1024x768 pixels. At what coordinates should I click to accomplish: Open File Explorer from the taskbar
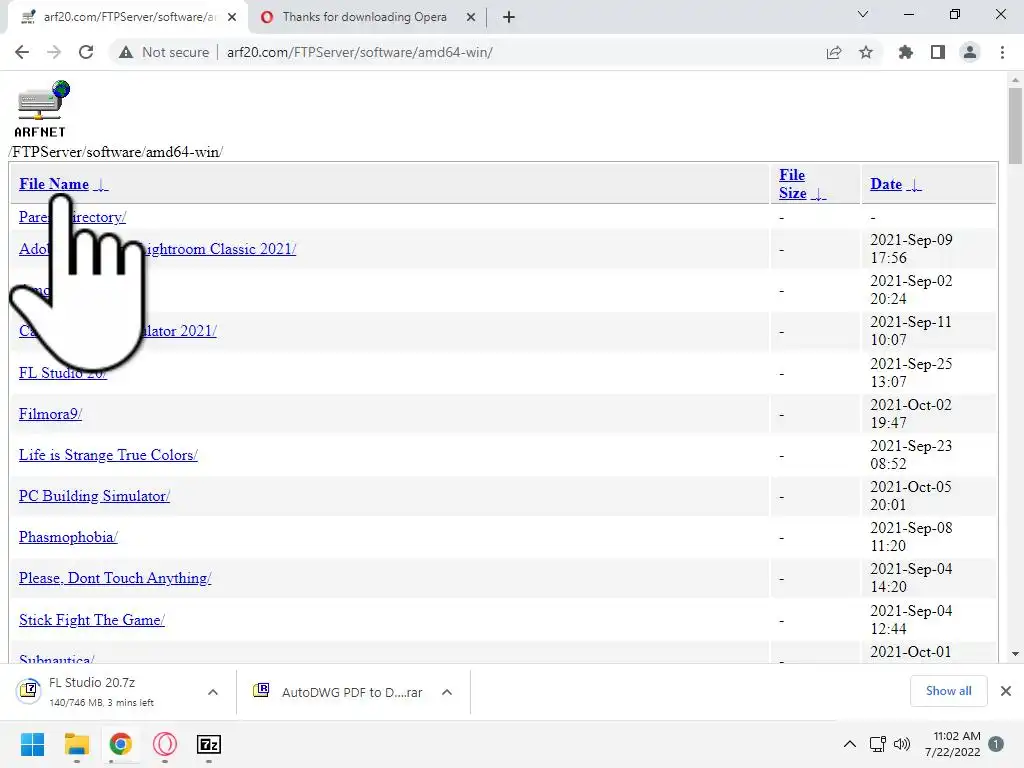click(x=76, y=744)
